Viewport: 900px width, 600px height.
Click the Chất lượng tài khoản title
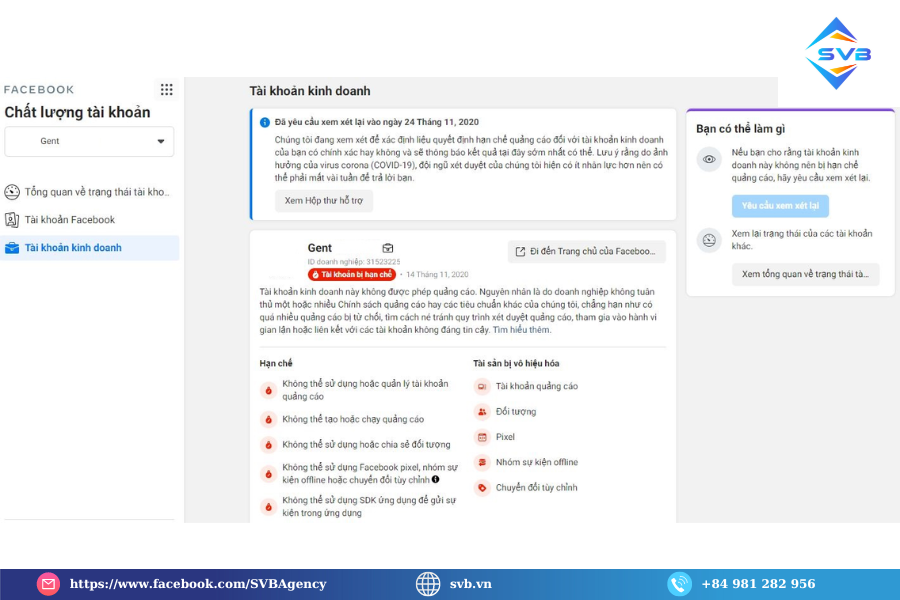77,113
